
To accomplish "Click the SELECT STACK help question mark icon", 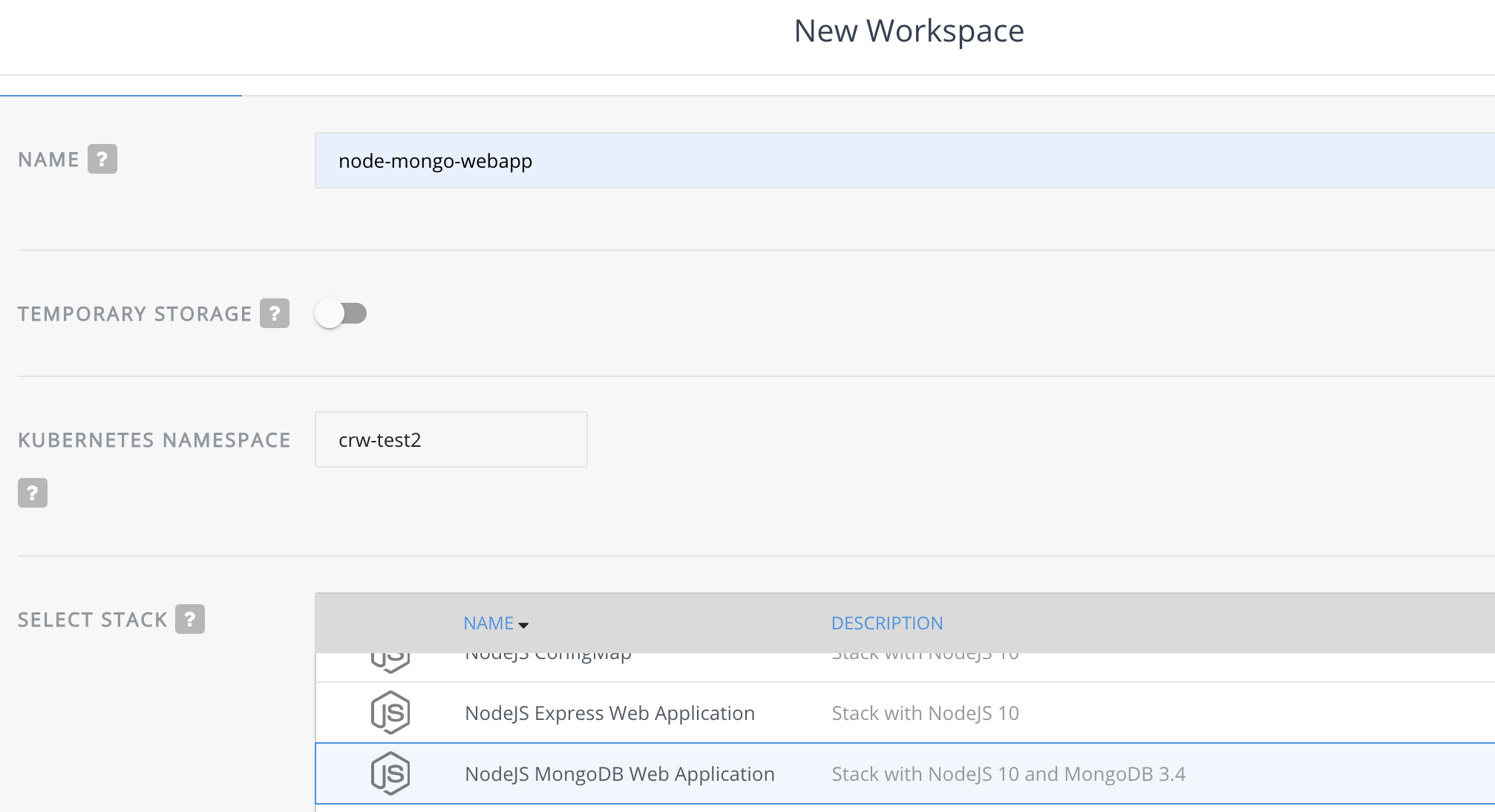I will click(191, 618).
